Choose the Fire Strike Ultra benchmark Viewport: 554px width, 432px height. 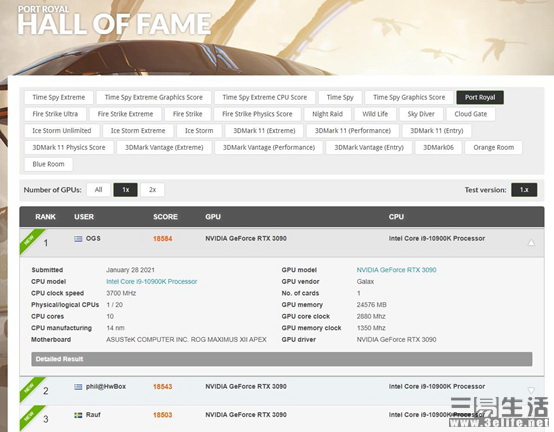tap(55, 114)
